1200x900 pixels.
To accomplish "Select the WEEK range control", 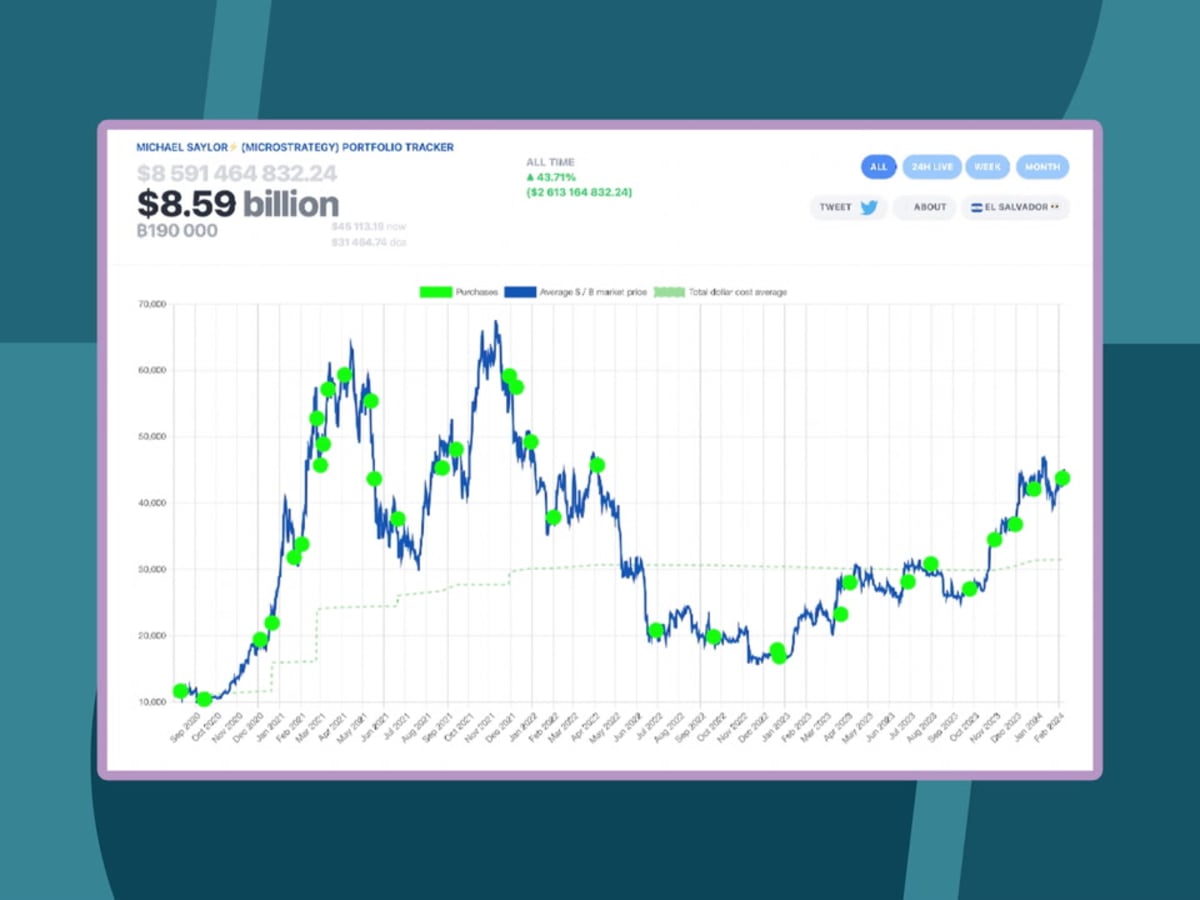I will [x=988, y=167].
